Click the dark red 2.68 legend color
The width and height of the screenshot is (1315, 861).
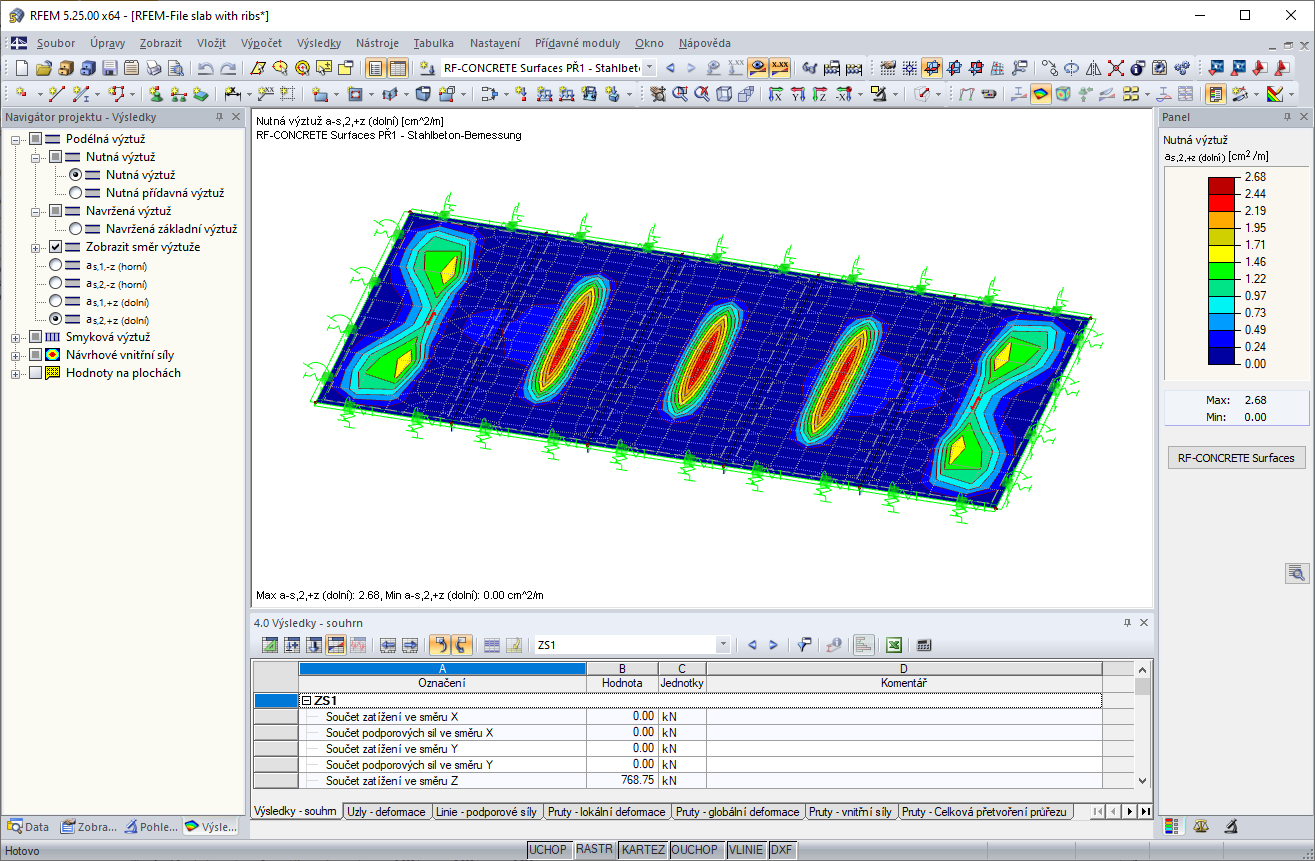tap(1221, 185)
